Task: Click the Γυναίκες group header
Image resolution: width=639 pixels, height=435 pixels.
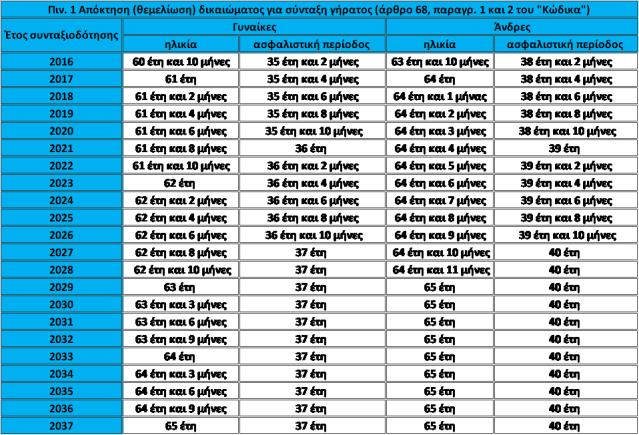Action: (254, 27)
